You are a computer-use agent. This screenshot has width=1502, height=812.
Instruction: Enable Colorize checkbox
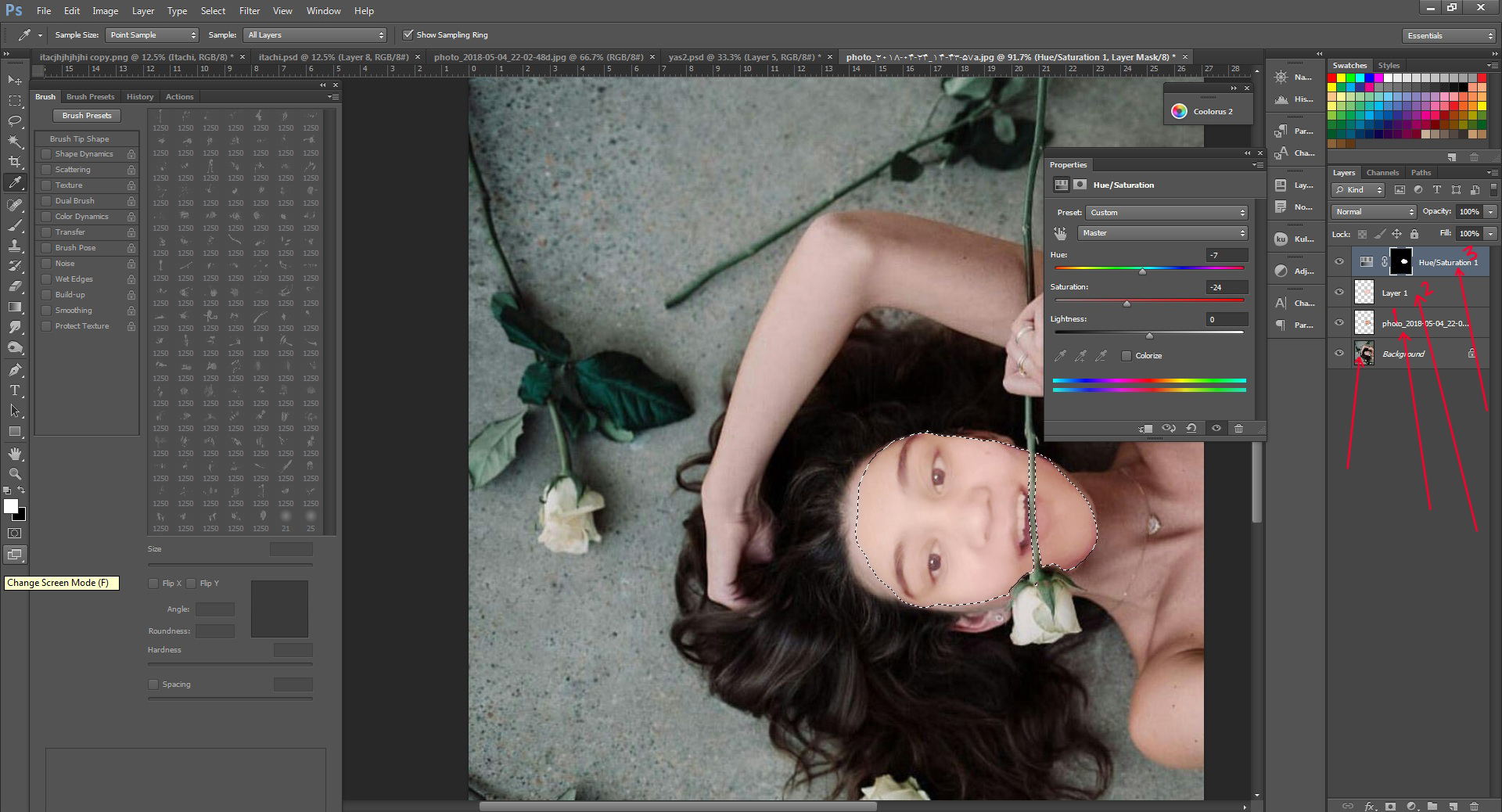[1126, 356]
